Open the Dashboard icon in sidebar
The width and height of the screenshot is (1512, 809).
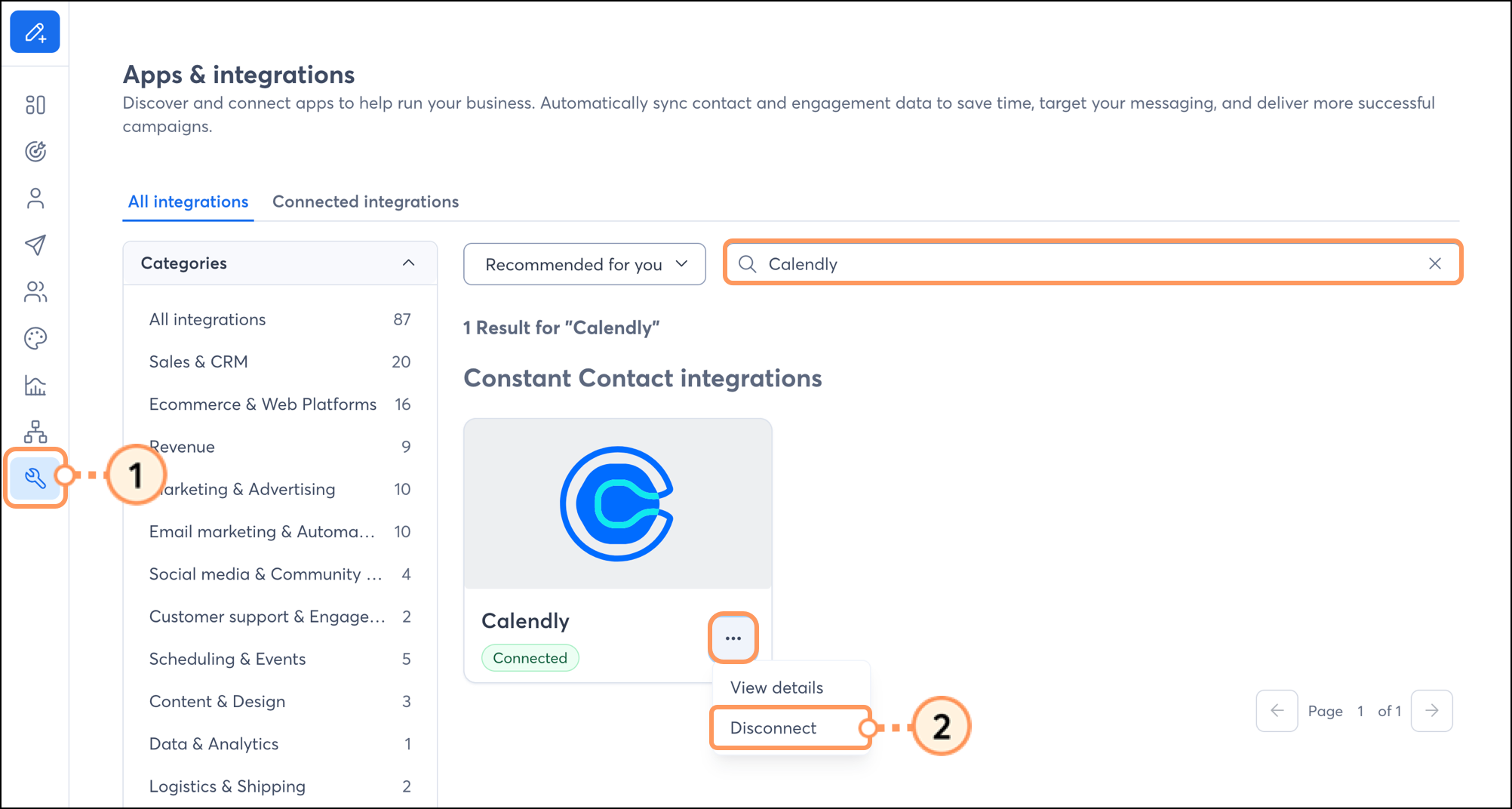click(x=35, y=105)
